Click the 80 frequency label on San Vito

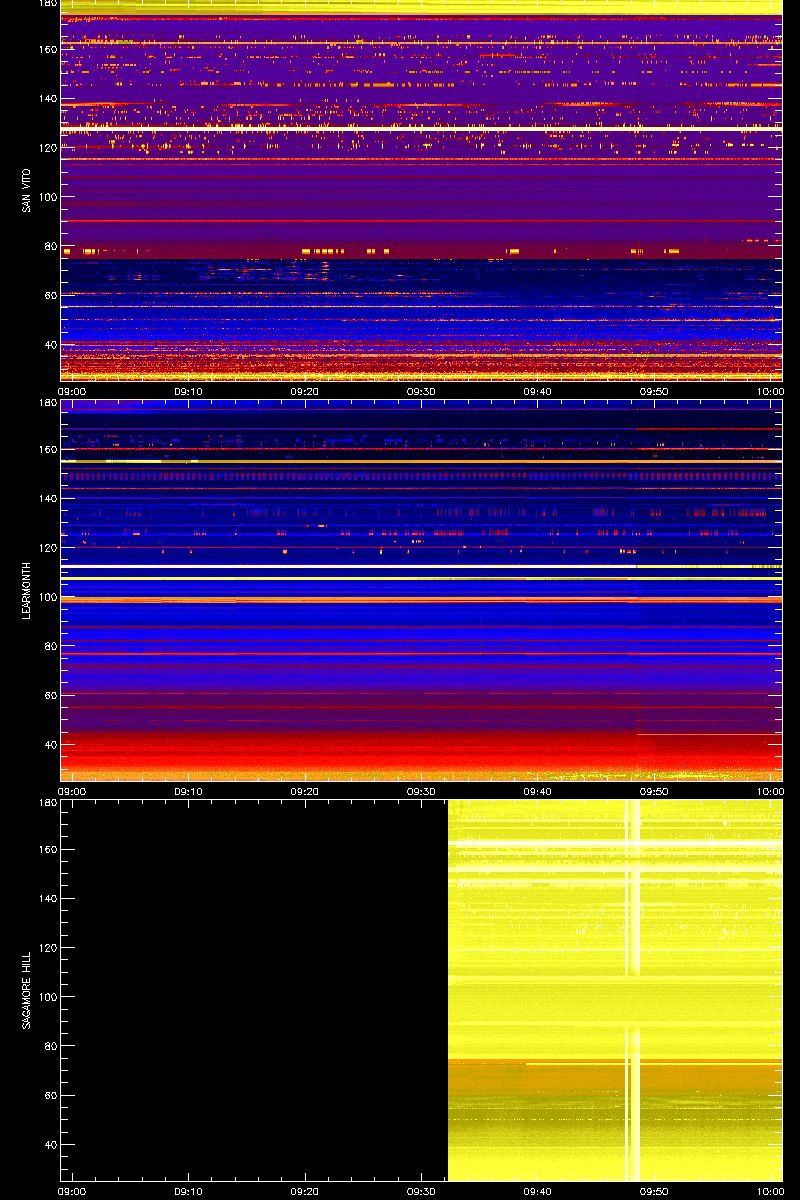pyautogui.click(x=50, y=246)
